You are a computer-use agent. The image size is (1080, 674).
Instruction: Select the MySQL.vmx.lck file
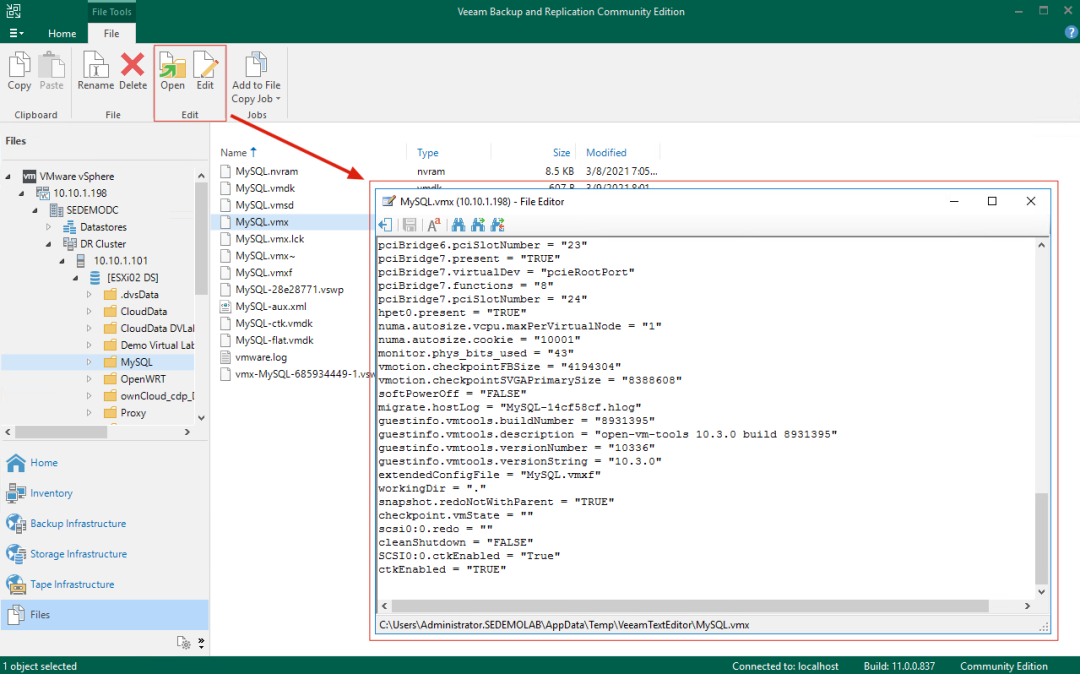[269, 238]
